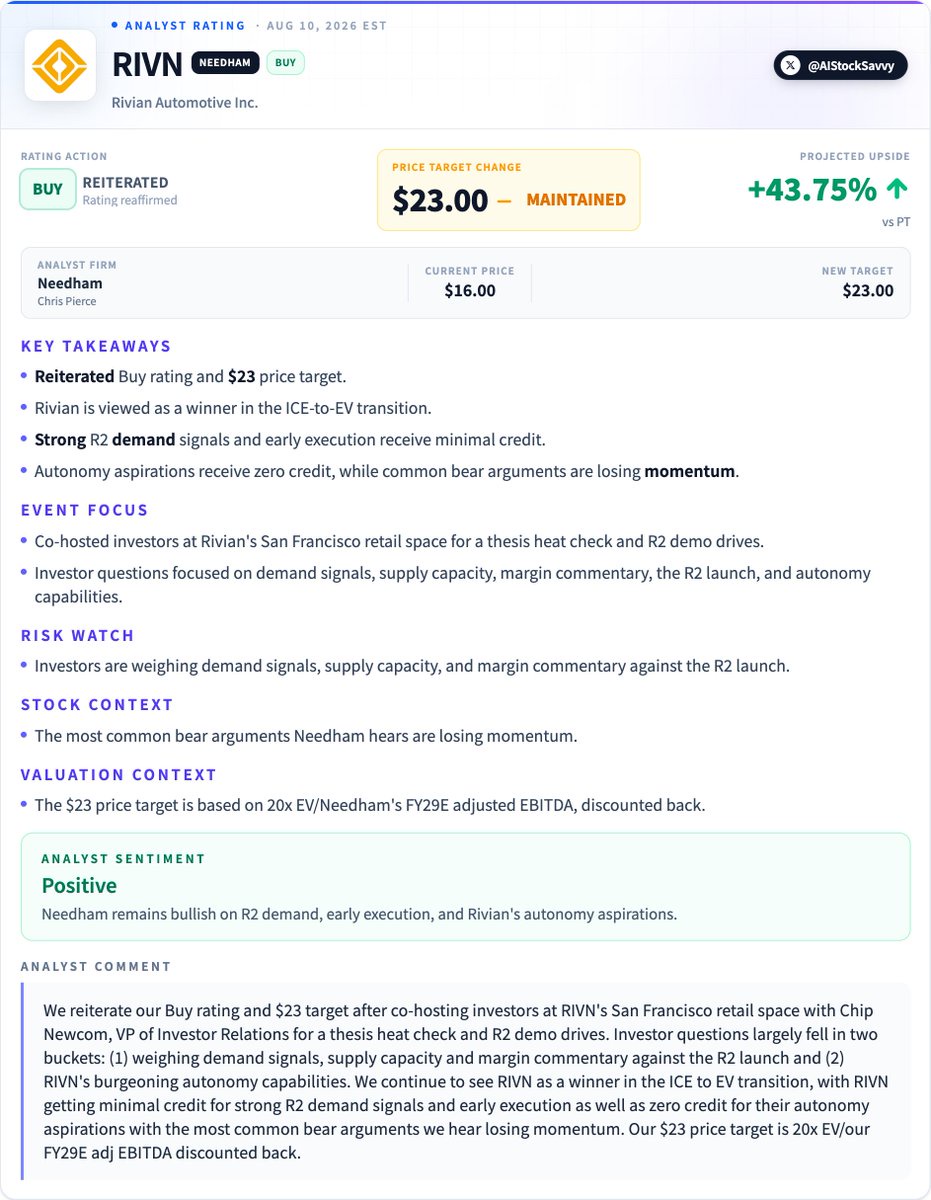Select the black NEEDHAM tag beside RIVN
This screenshot has height=1200, width=931.
click(225, 63)
